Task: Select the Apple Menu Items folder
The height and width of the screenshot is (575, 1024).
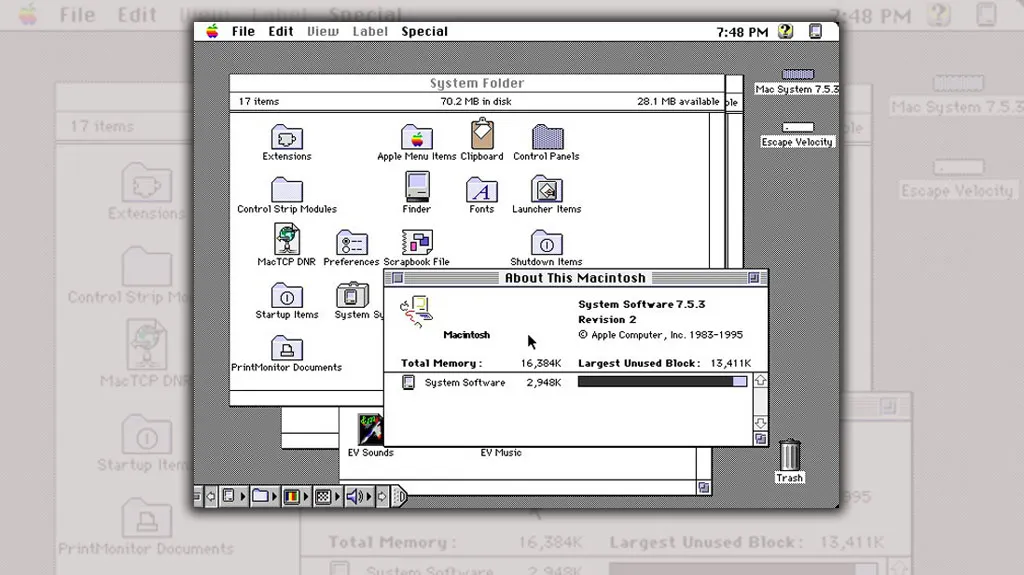Action: pos(417,137)
